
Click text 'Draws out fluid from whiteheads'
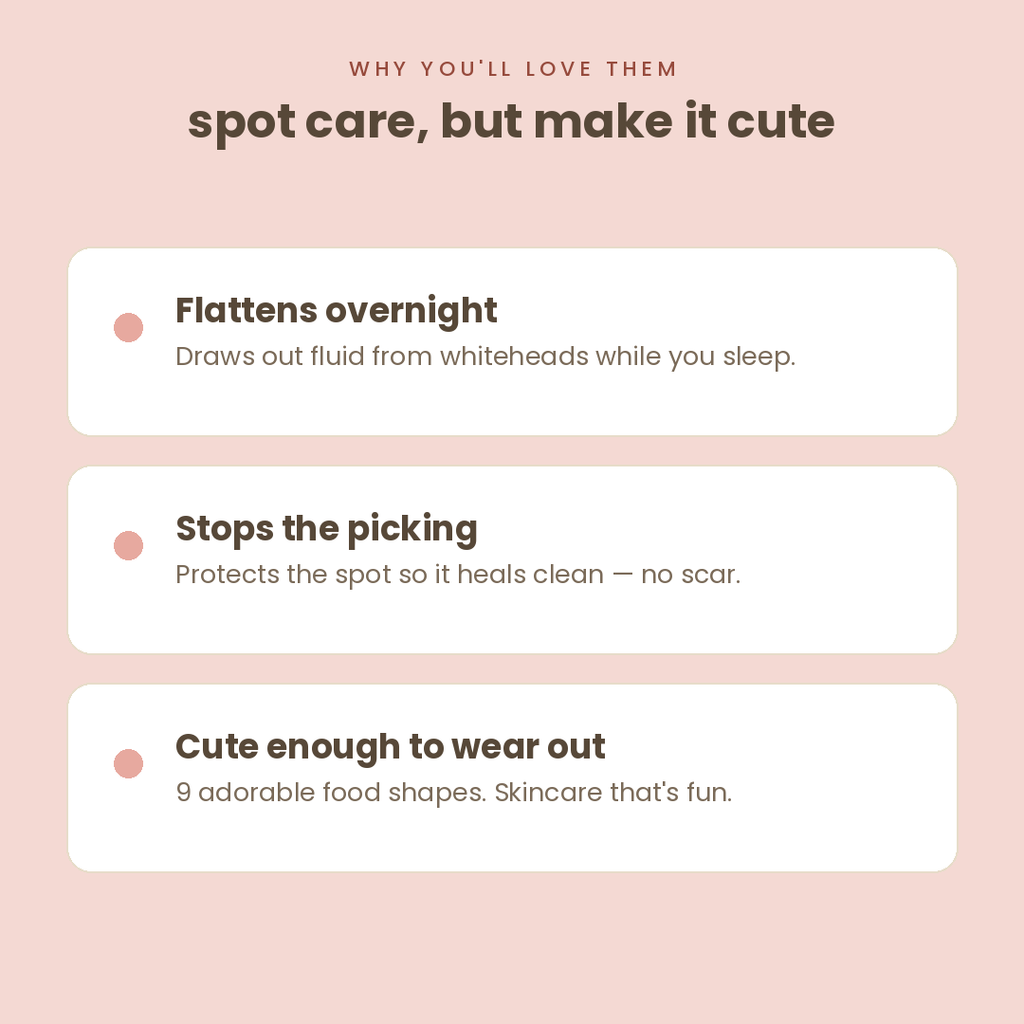tap(382, 357)
